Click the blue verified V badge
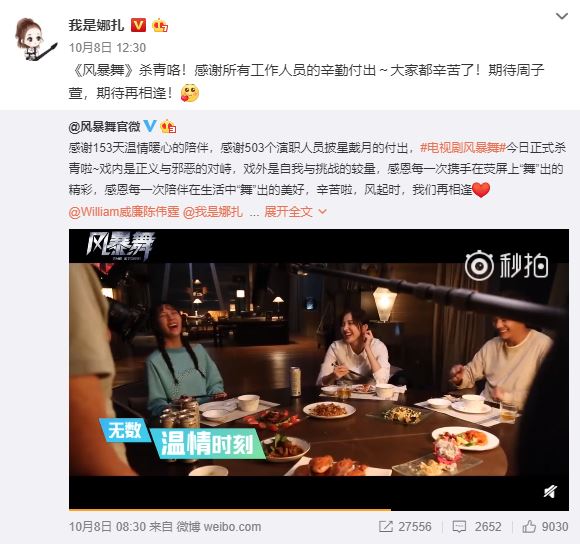 [x=150, y=126]
